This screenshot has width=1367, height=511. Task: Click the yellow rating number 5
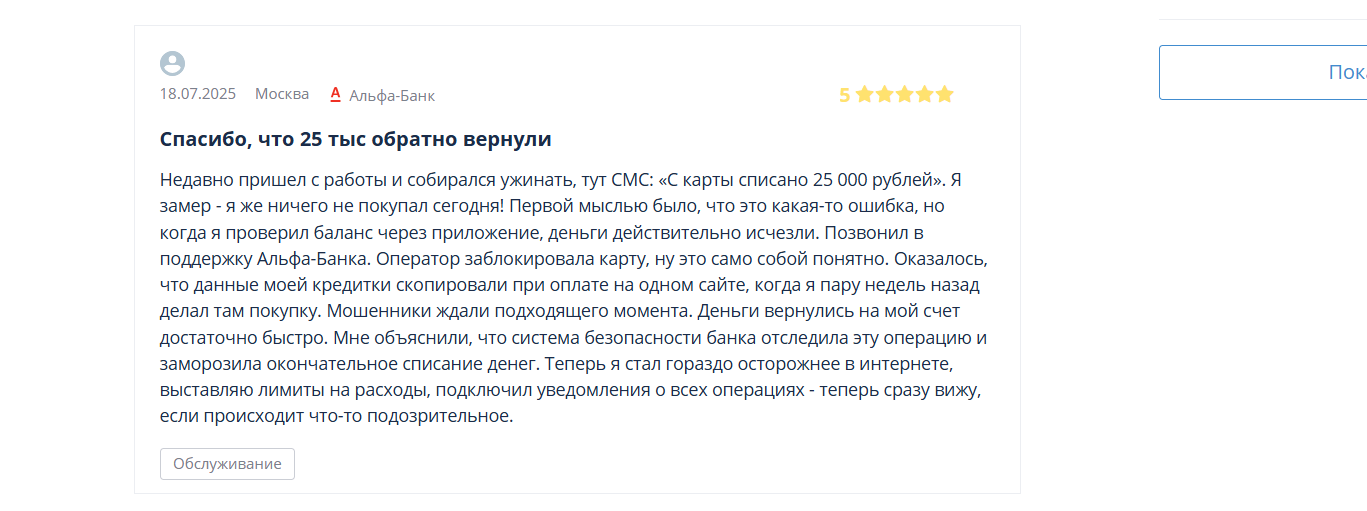click(844, 95)
